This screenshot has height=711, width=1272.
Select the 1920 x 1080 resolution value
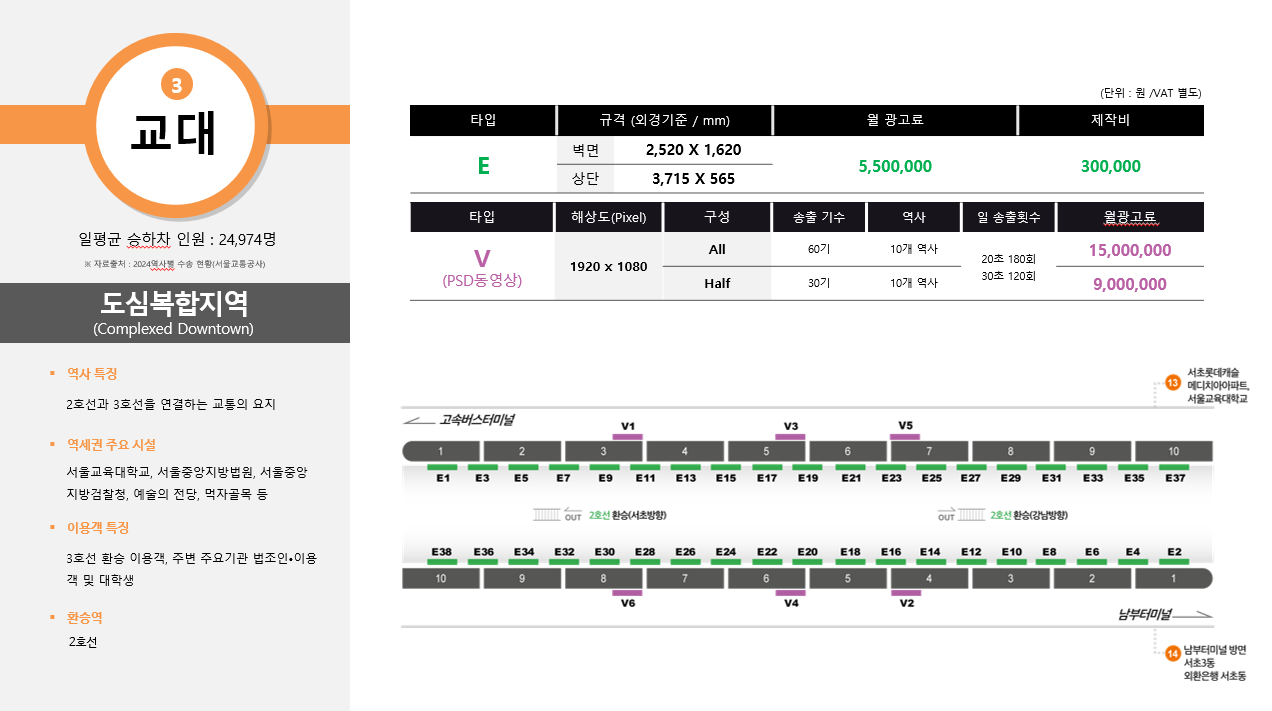click(608, 267)
